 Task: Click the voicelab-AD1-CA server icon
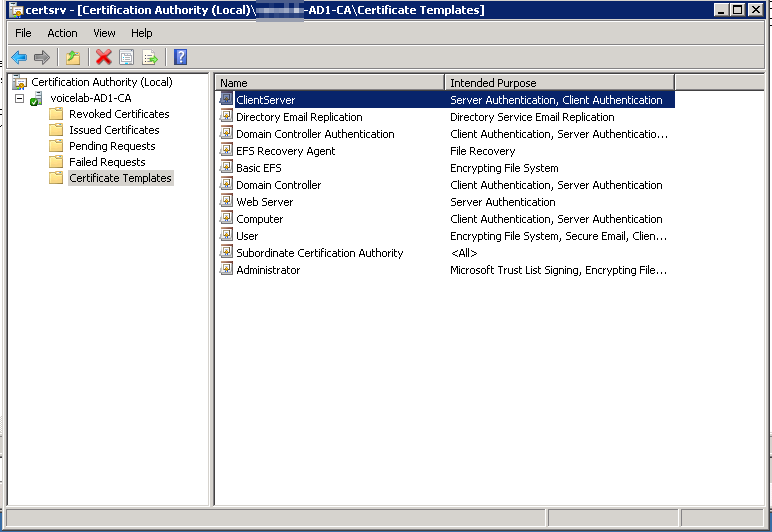pyautogui.click(x=36, y=98)
